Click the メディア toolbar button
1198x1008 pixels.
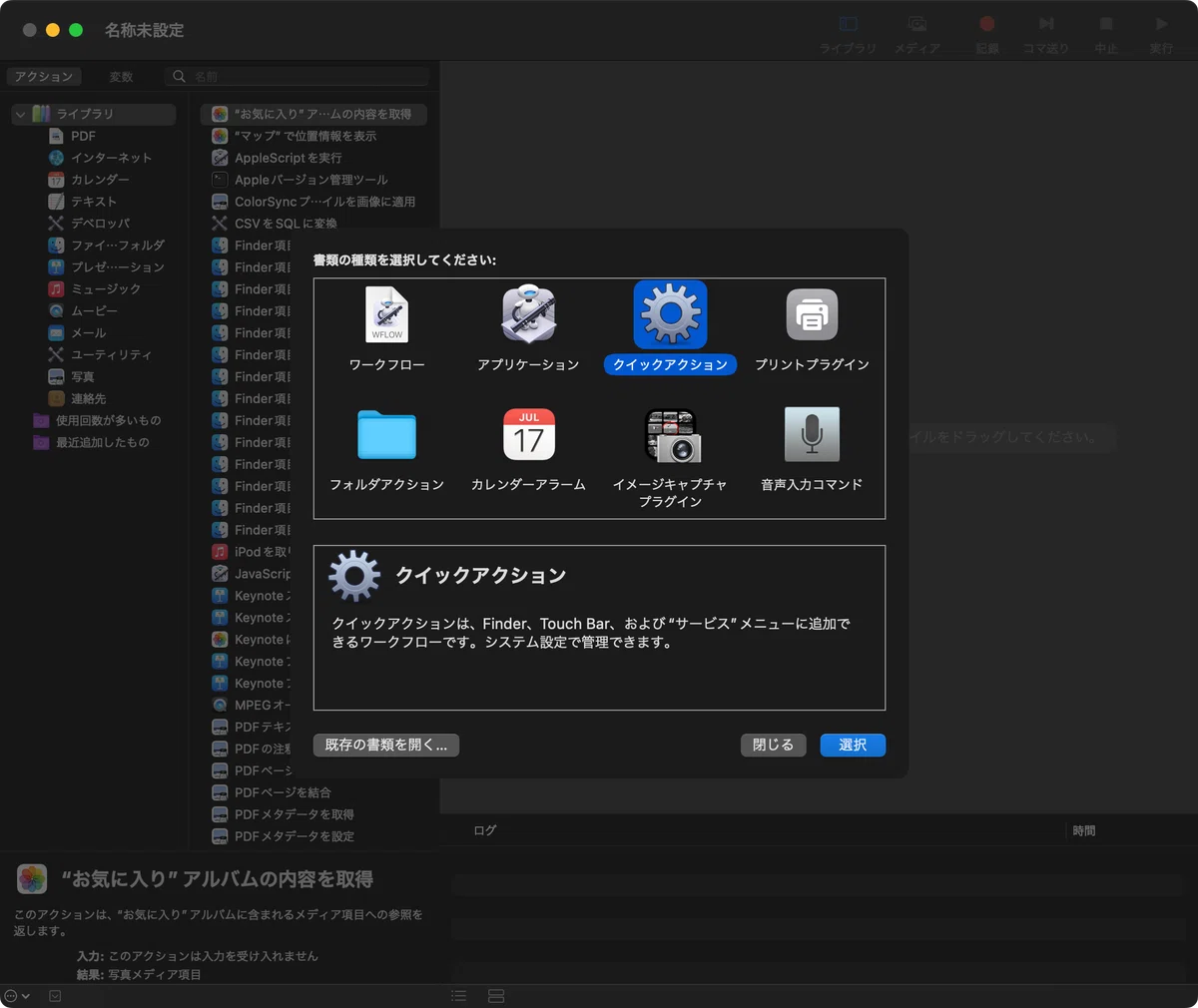916,33
